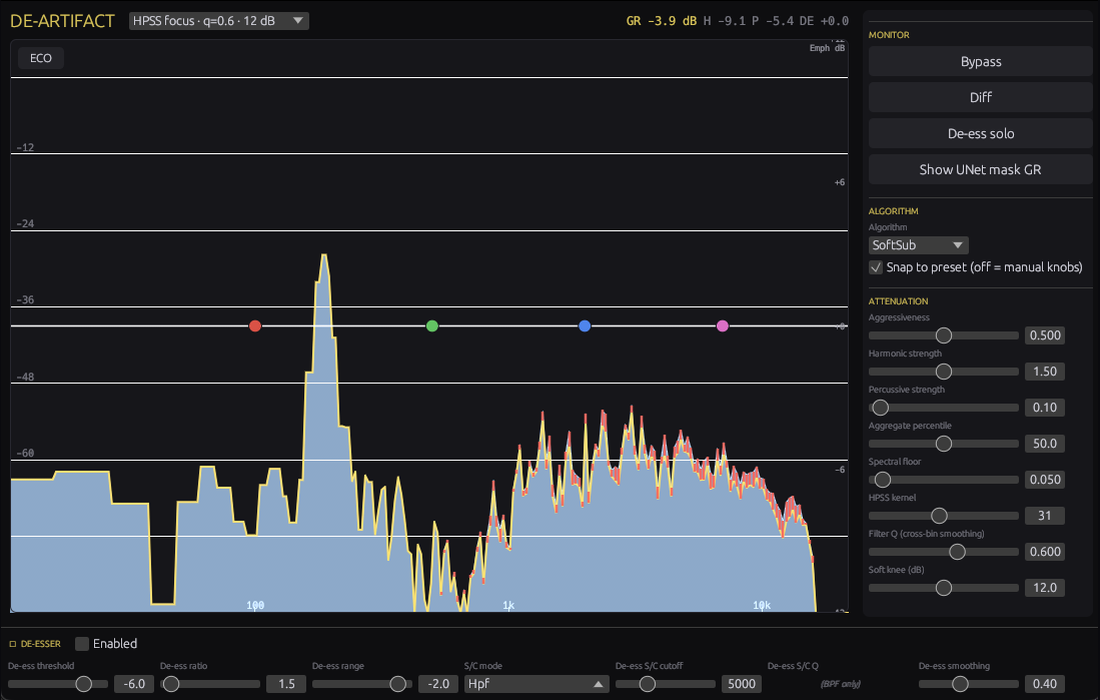Click the blue band node on the graph
Image resolution: width=1100 pixels, height=700 pixels.
(x=584, y=326)
